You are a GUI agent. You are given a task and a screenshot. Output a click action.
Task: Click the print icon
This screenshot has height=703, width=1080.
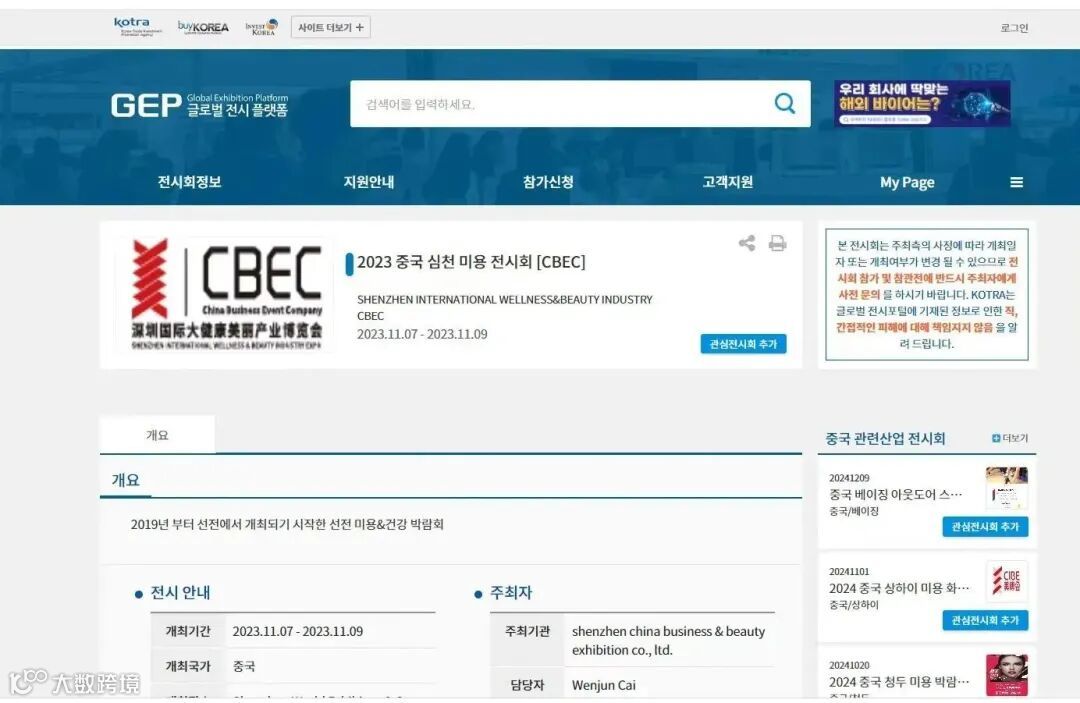click(x=778, y=243)
